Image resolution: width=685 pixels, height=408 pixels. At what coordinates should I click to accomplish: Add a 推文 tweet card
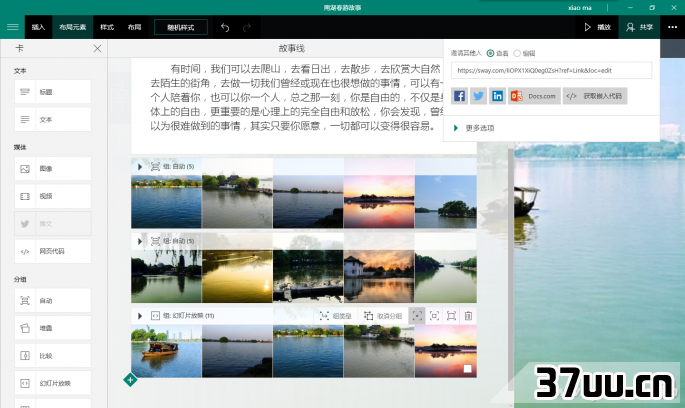coord(53,224)
